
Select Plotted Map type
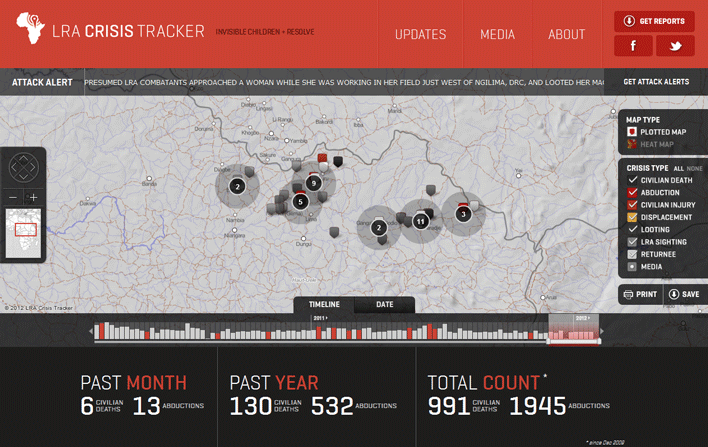click(657, 132)
